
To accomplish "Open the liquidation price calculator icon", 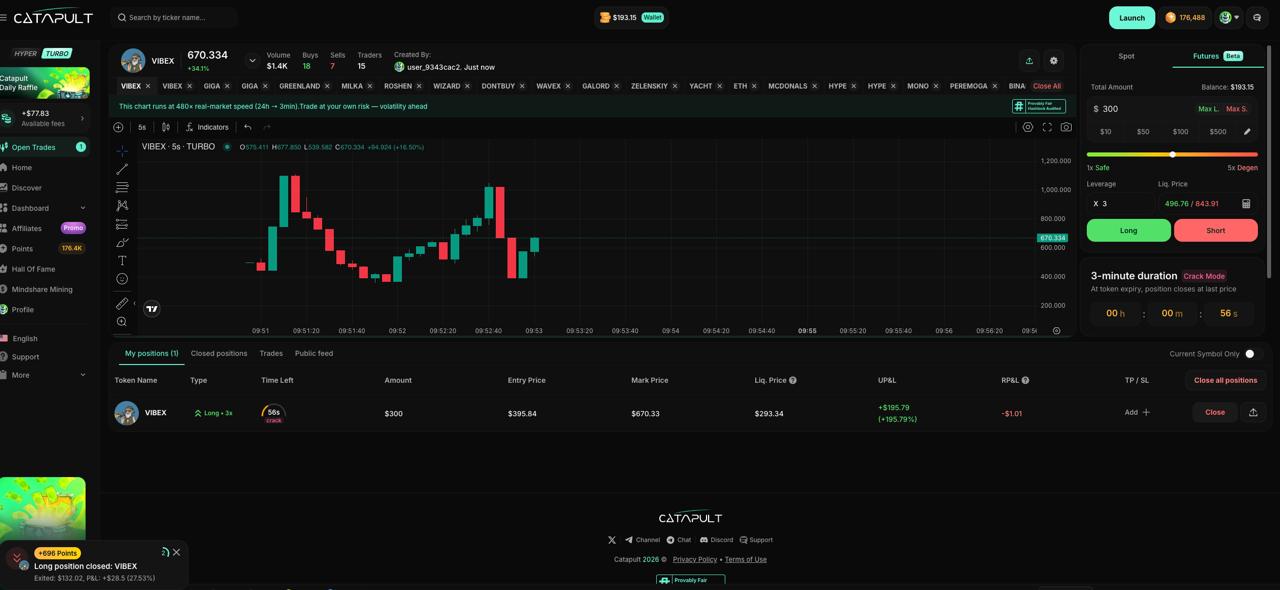I will [1246, 204].
